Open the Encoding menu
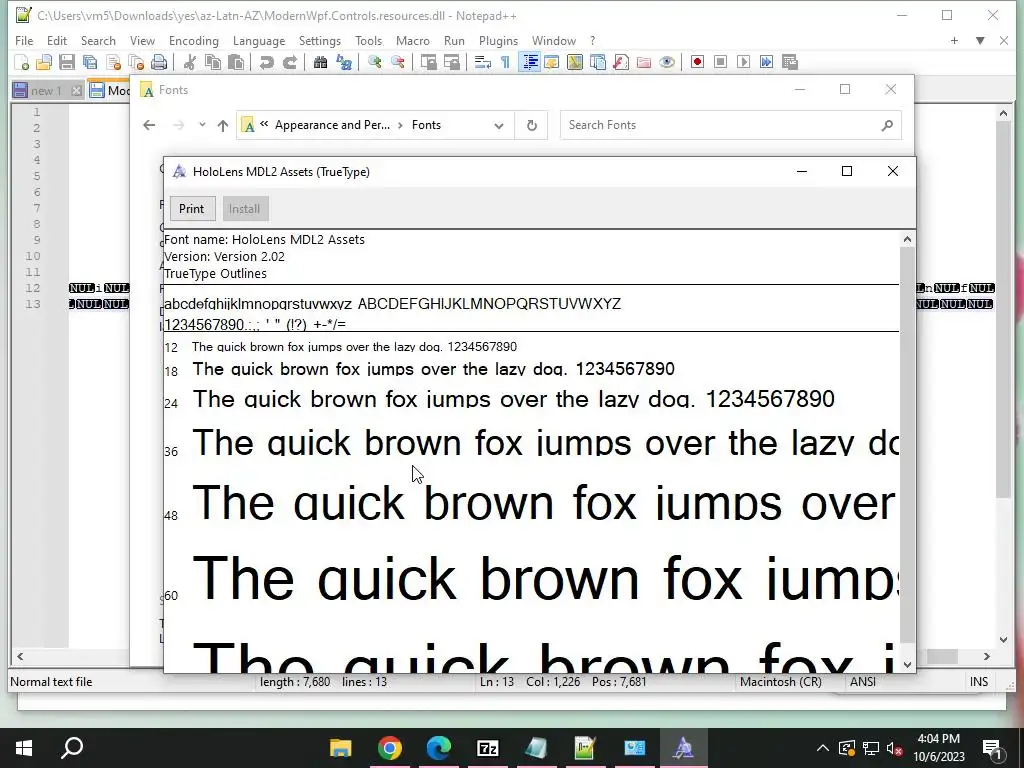 [194, 40]
